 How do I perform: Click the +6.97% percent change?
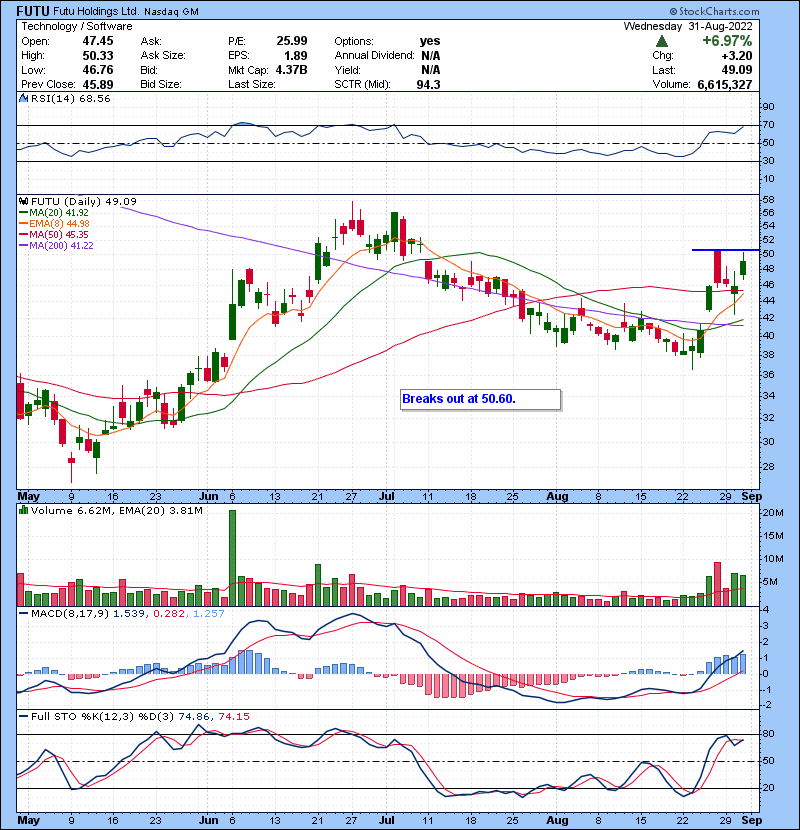[x=726, y=41]
